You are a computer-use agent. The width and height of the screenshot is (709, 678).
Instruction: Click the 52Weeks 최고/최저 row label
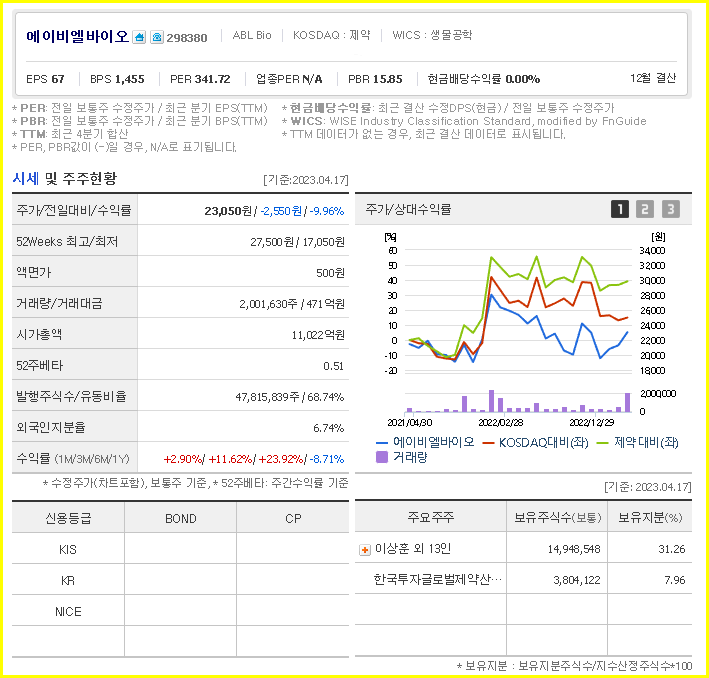click(67, 242)
